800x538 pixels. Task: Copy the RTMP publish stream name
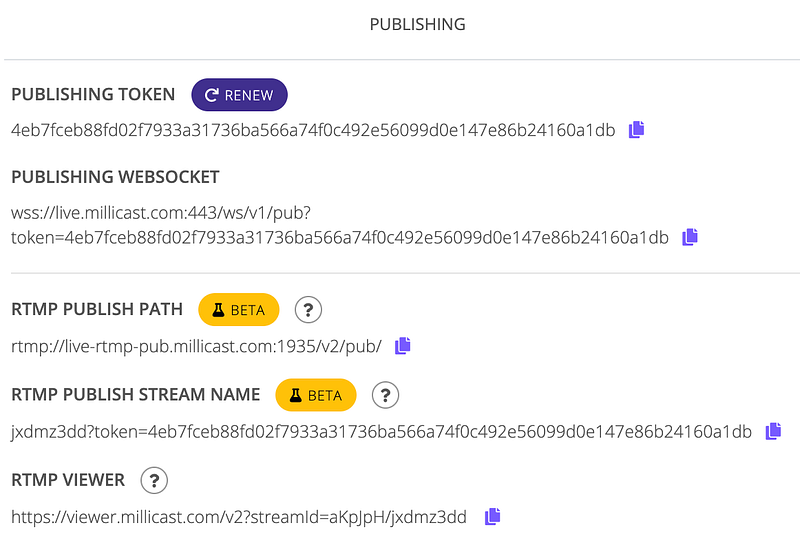(773, 431)
